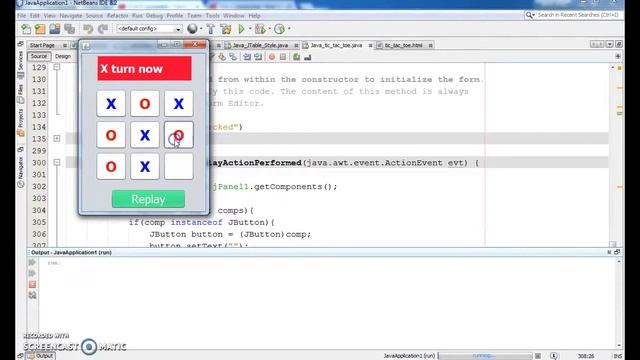Click the Shift Line Right icon
This screenshot has height=360, width=640.
coord(258,57)
